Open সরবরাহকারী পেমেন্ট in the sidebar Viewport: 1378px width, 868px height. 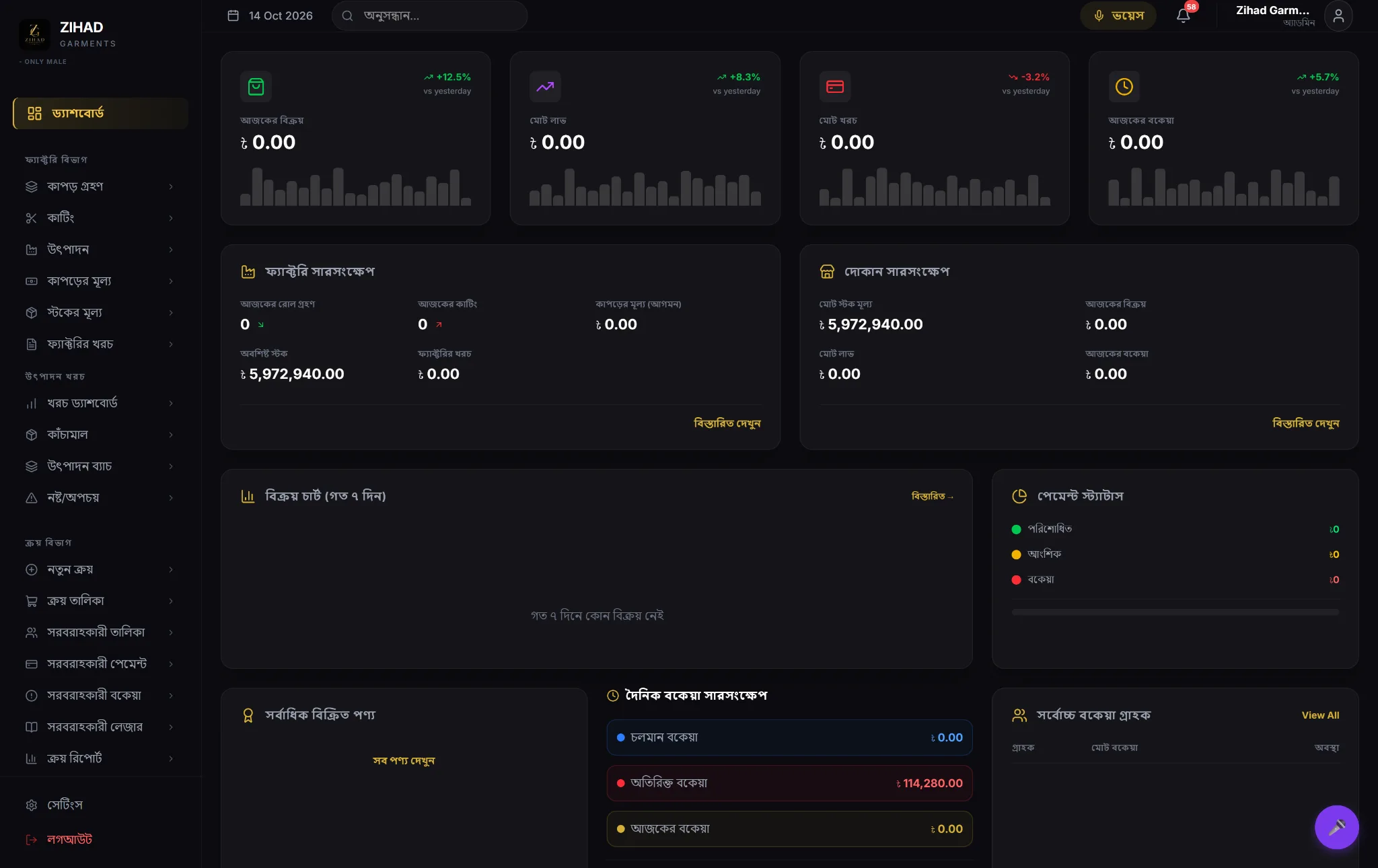[100, 664]
